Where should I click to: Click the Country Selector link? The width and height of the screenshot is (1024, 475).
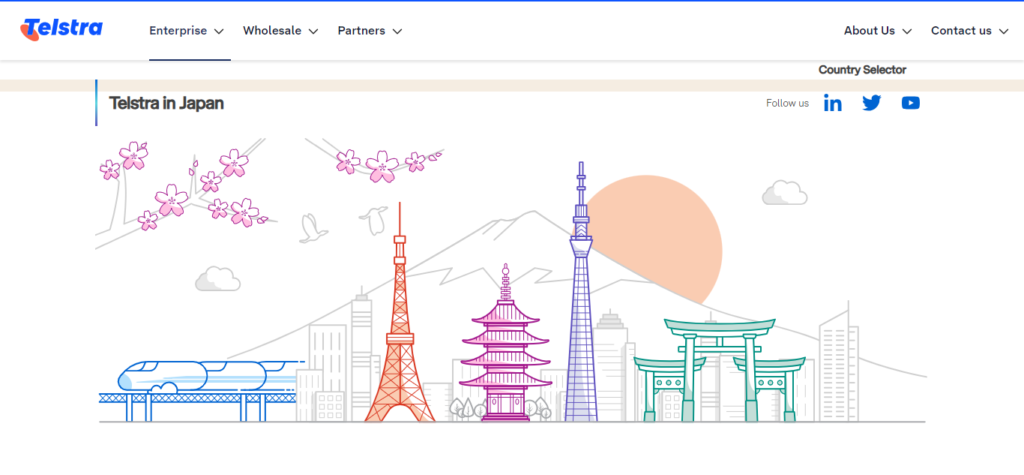862,70
